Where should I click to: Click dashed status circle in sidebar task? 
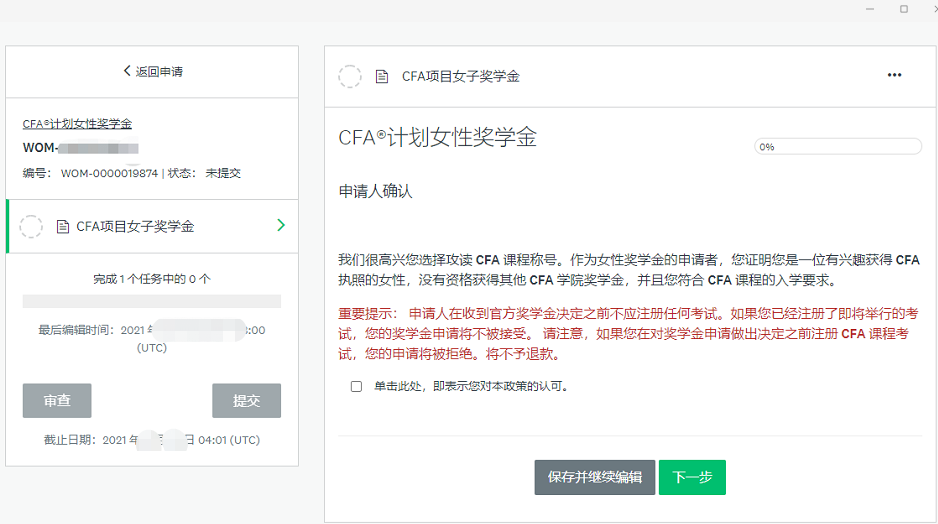tap(31, 227)
